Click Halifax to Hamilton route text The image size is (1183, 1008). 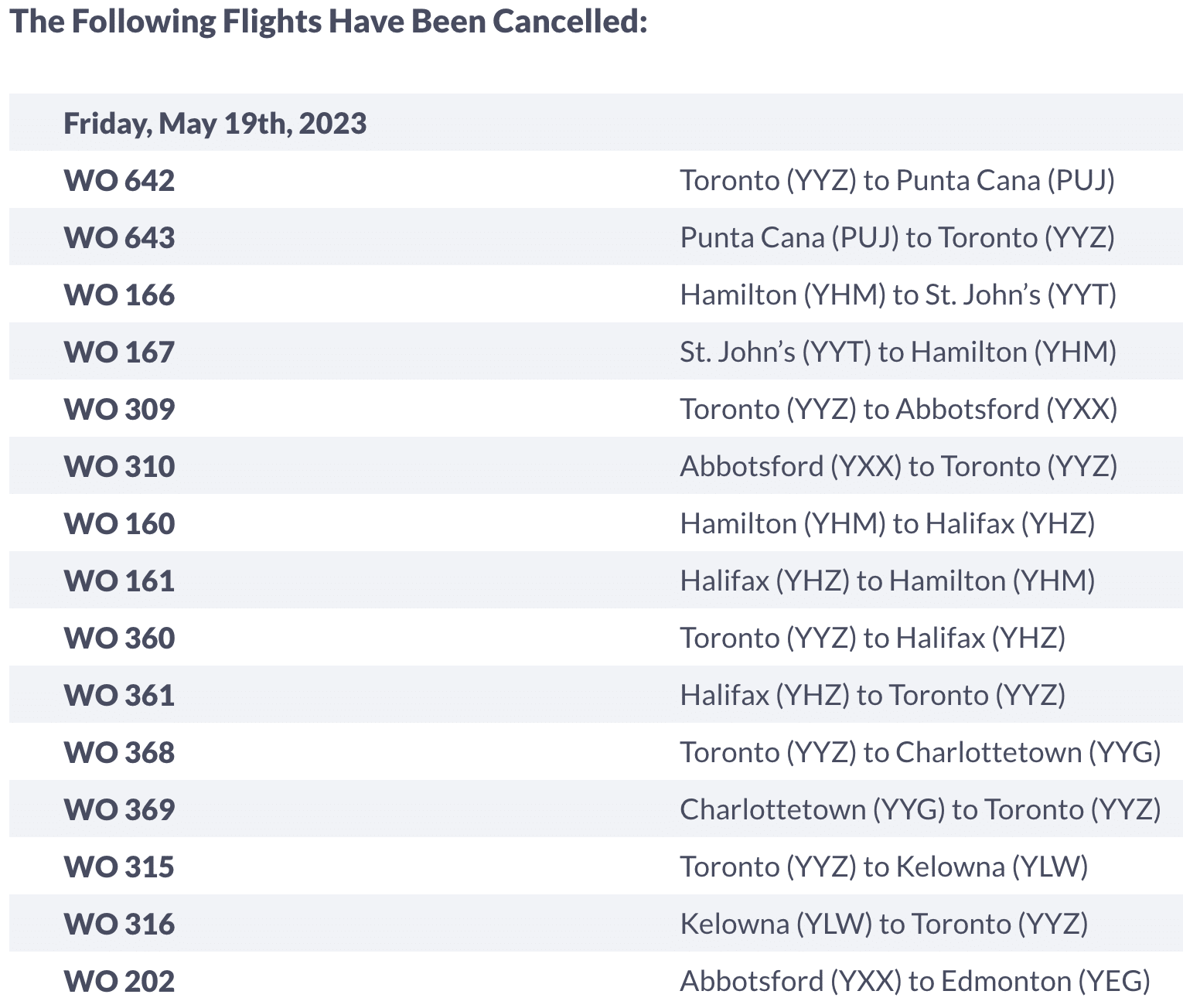click(887, 581)
